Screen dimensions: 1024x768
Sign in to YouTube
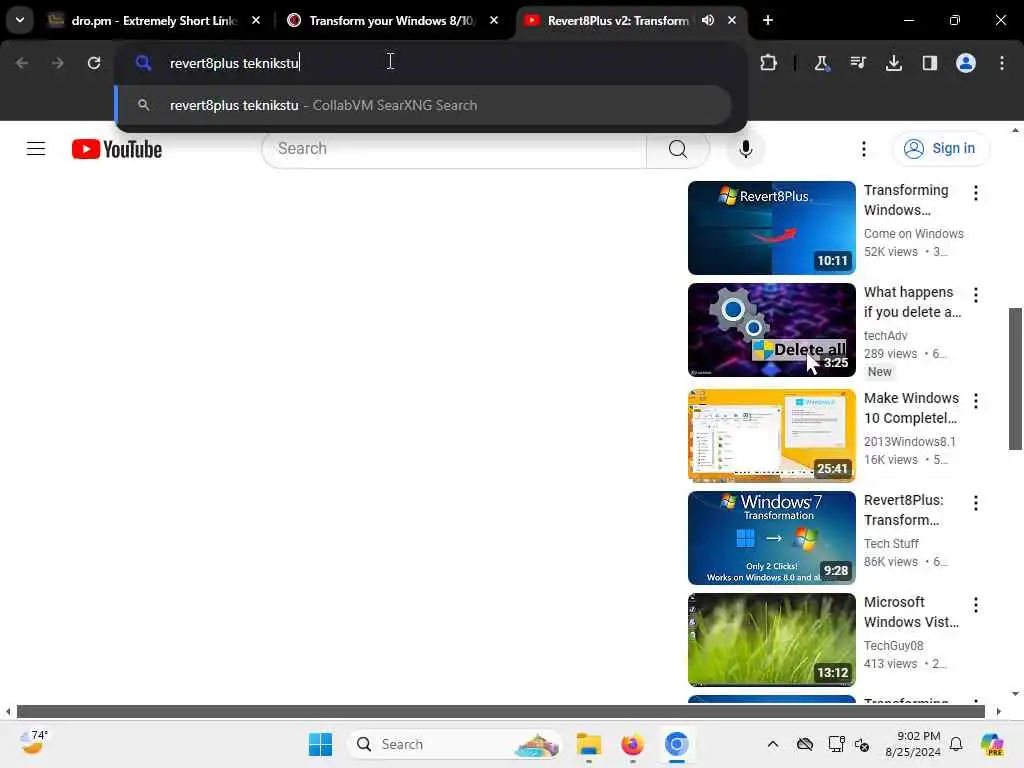941,149
